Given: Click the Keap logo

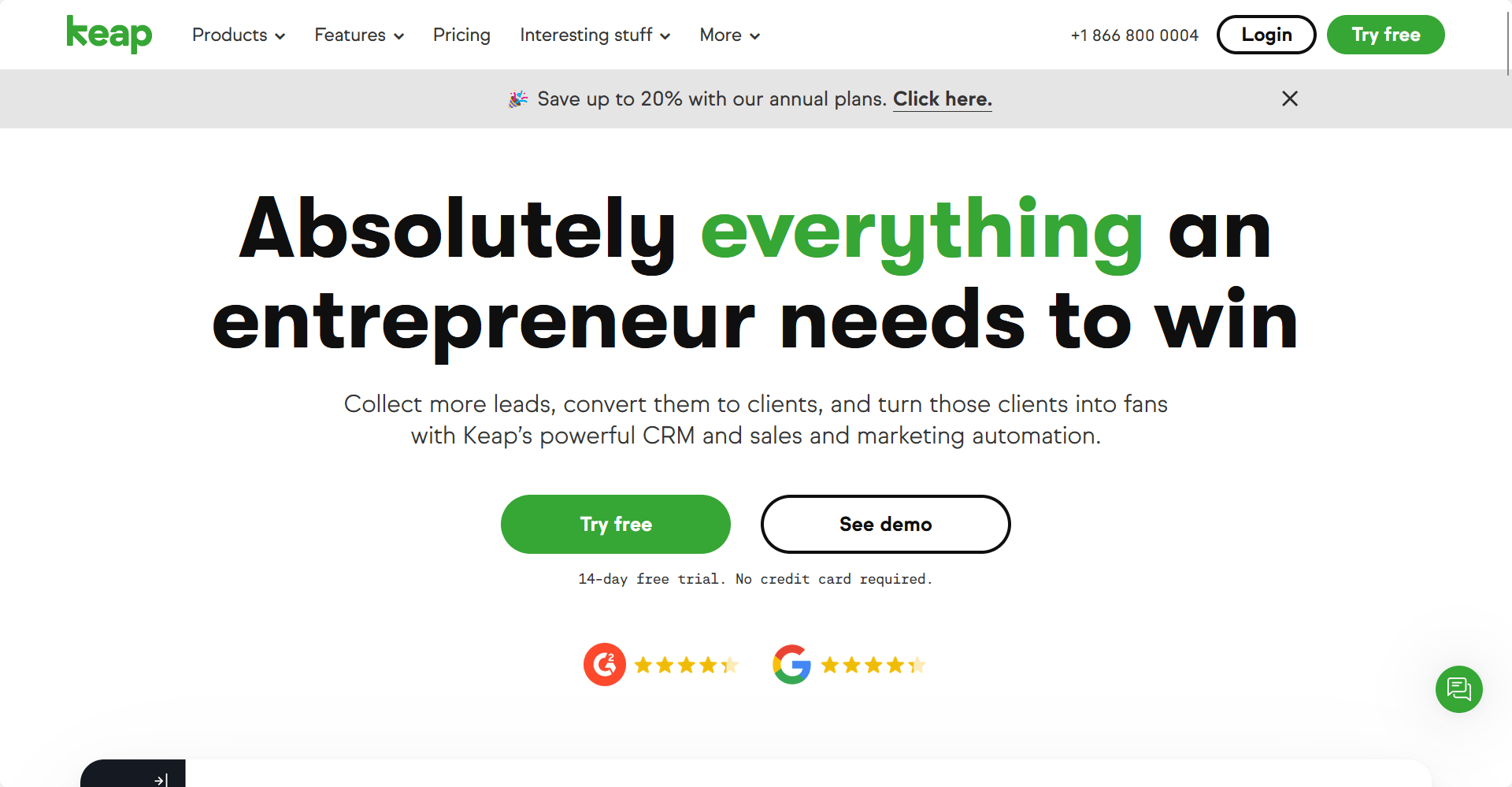Looking at the screenshot, I should [109, 35].
